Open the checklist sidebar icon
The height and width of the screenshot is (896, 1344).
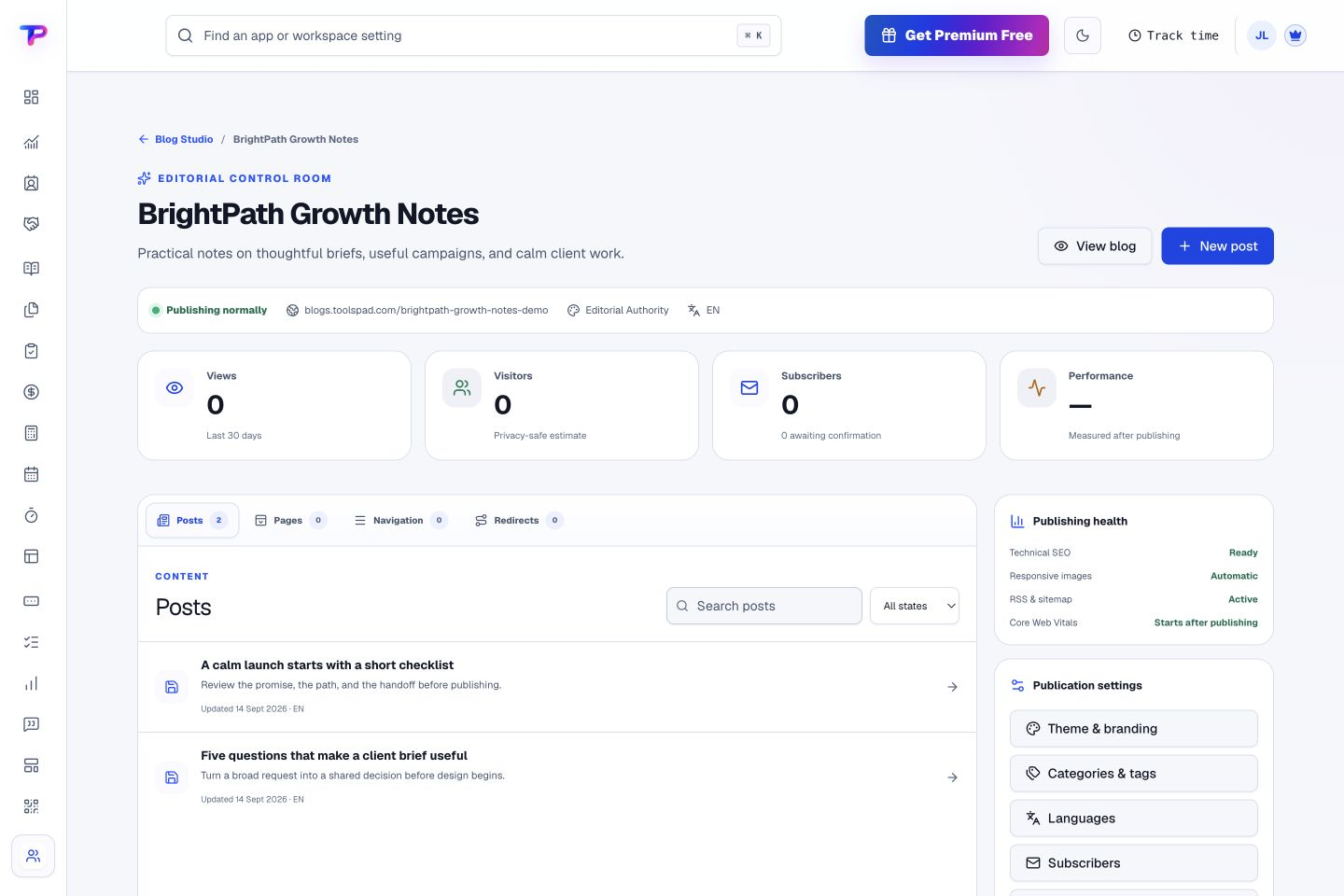point(31,642)
